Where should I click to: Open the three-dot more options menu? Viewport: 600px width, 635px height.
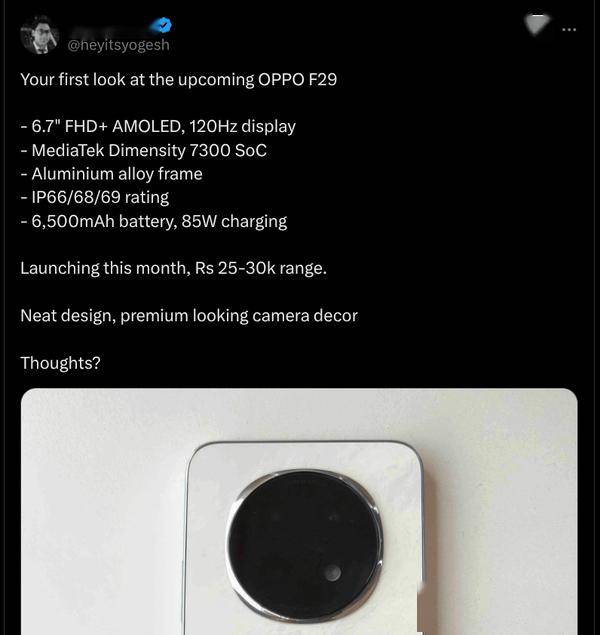[569, 29]
